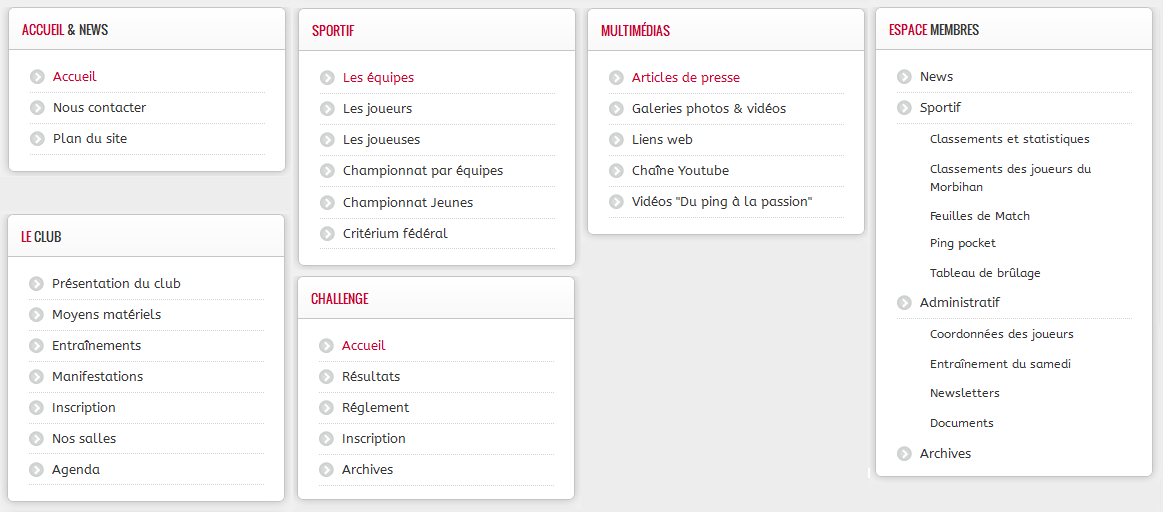
Task: Click the arrow icon next to Manifestations
Action: [x=36, y=377]
